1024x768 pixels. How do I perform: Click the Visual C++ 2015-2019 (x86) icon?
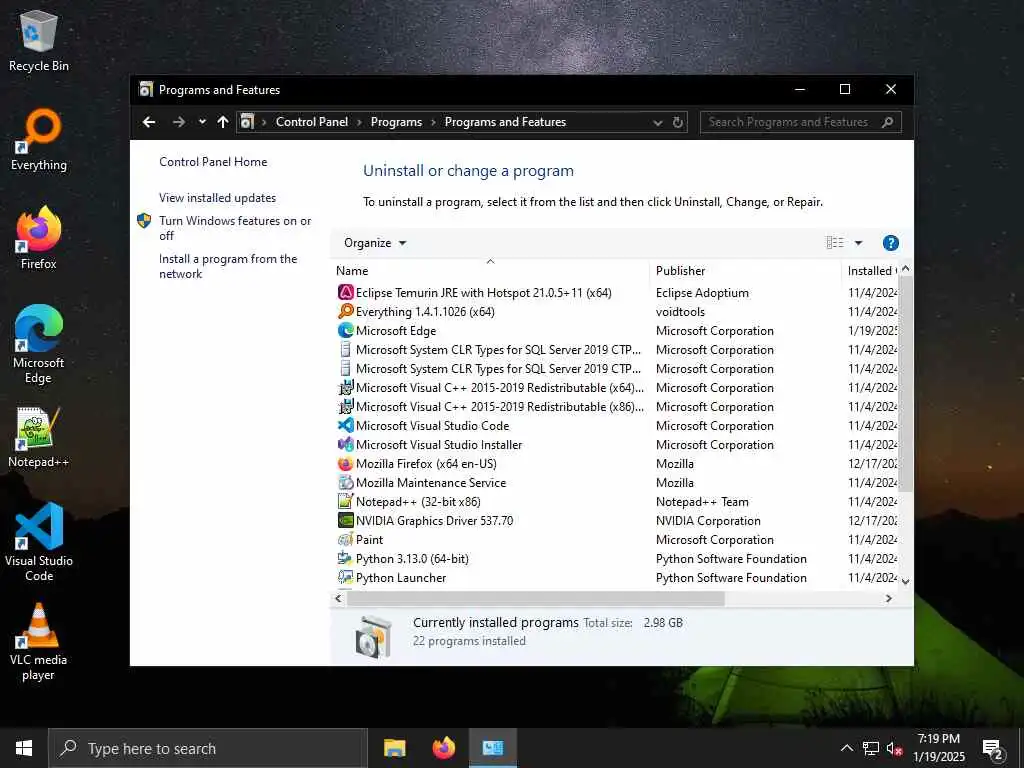(345, 406)
